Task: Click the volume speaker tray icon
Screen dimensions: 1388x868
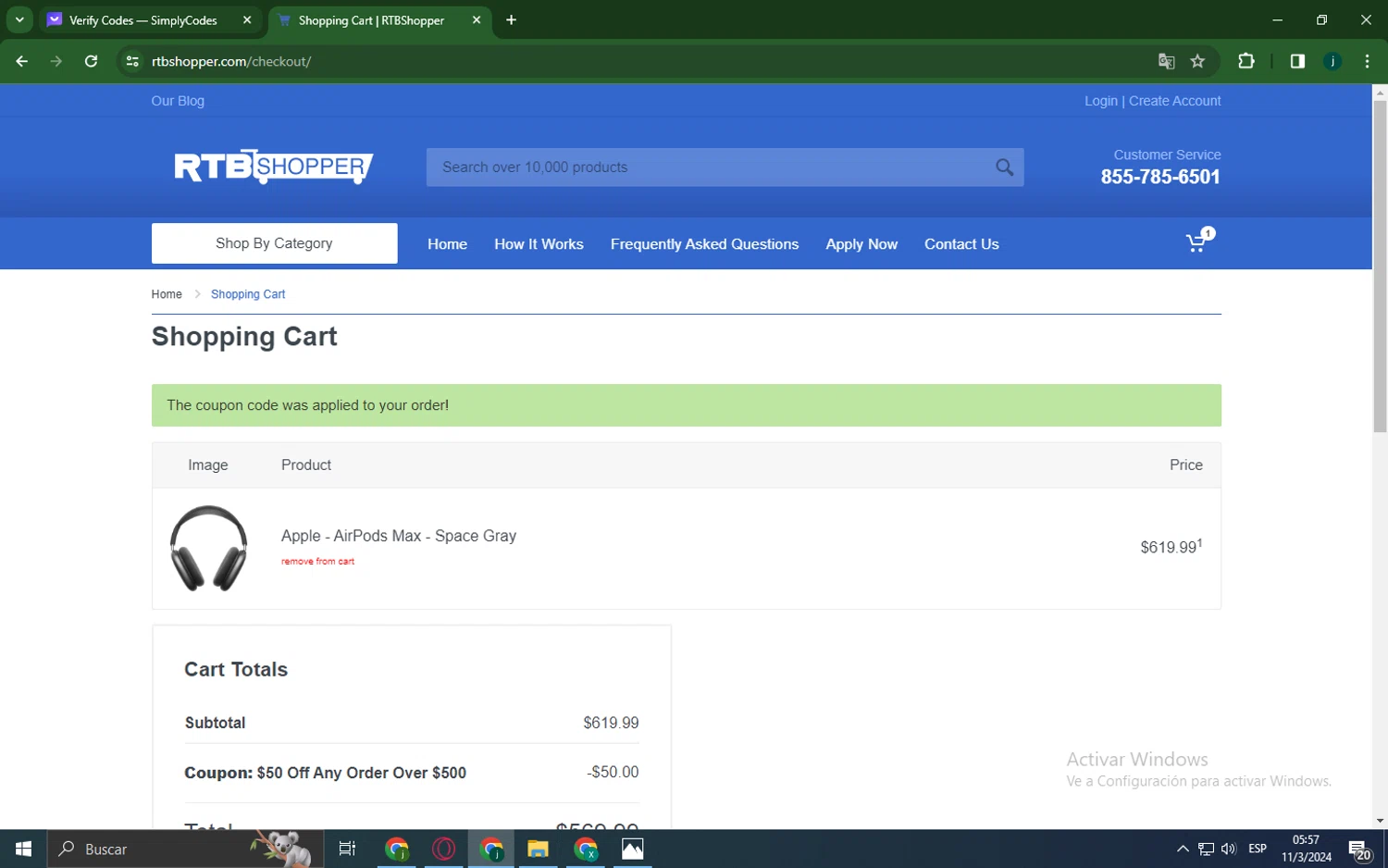Action: [1229, 849]
